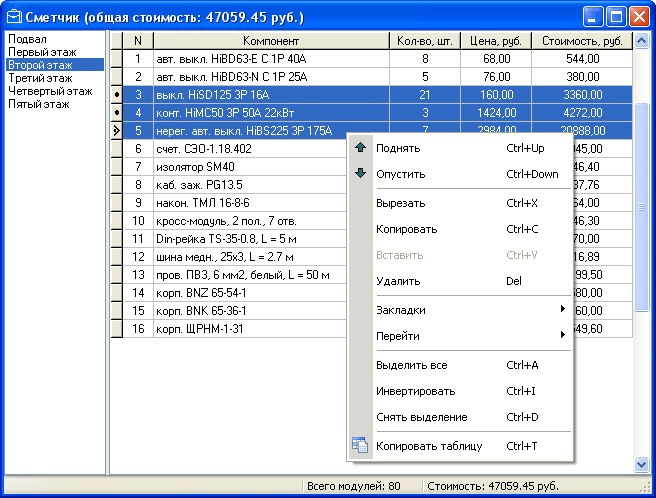
Task: Select Второй этаж in the floor list
Action: click(x=55, y=65)
